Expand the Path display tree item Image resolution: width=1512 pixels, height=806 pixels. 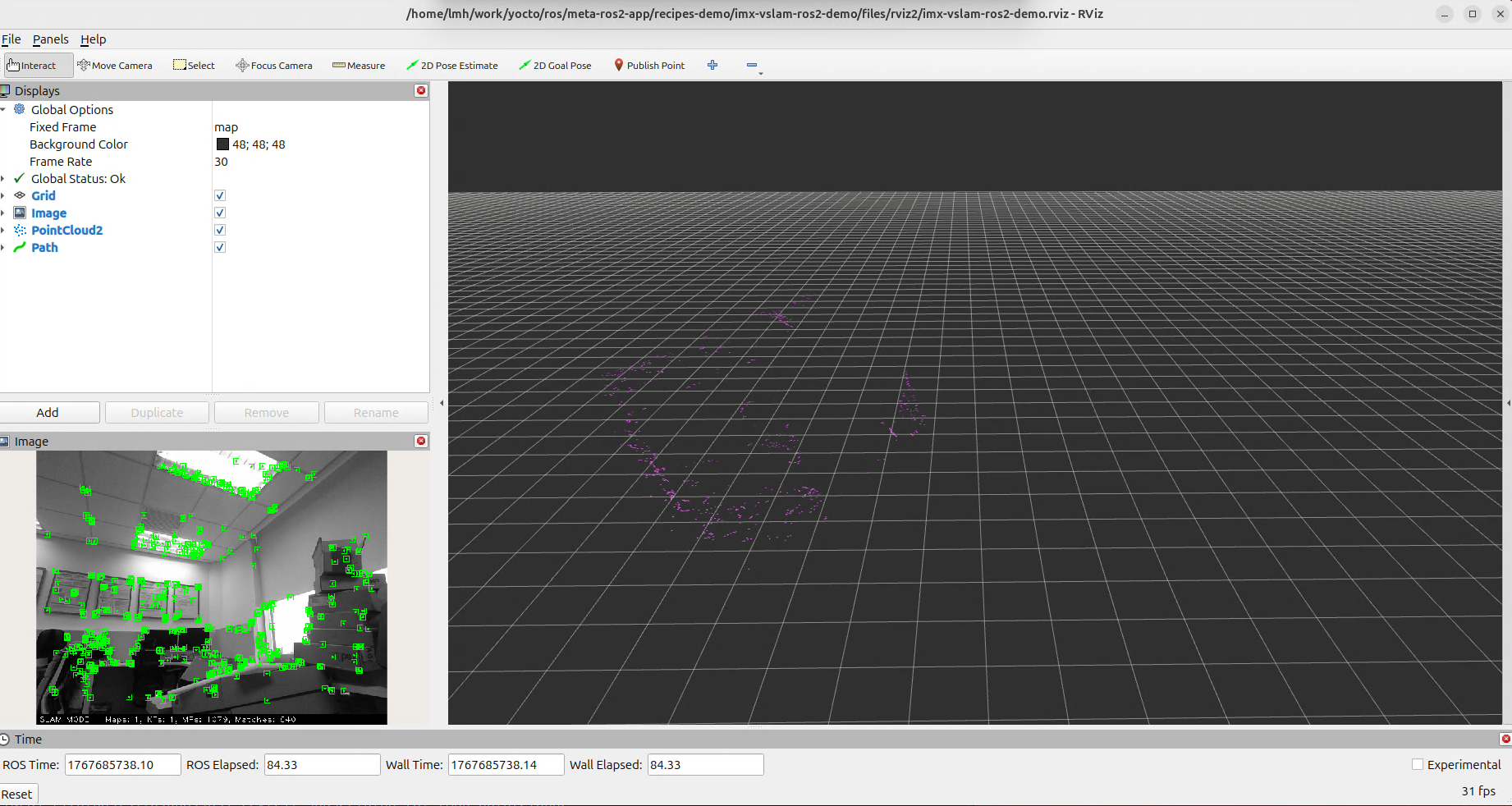point(3,248)
